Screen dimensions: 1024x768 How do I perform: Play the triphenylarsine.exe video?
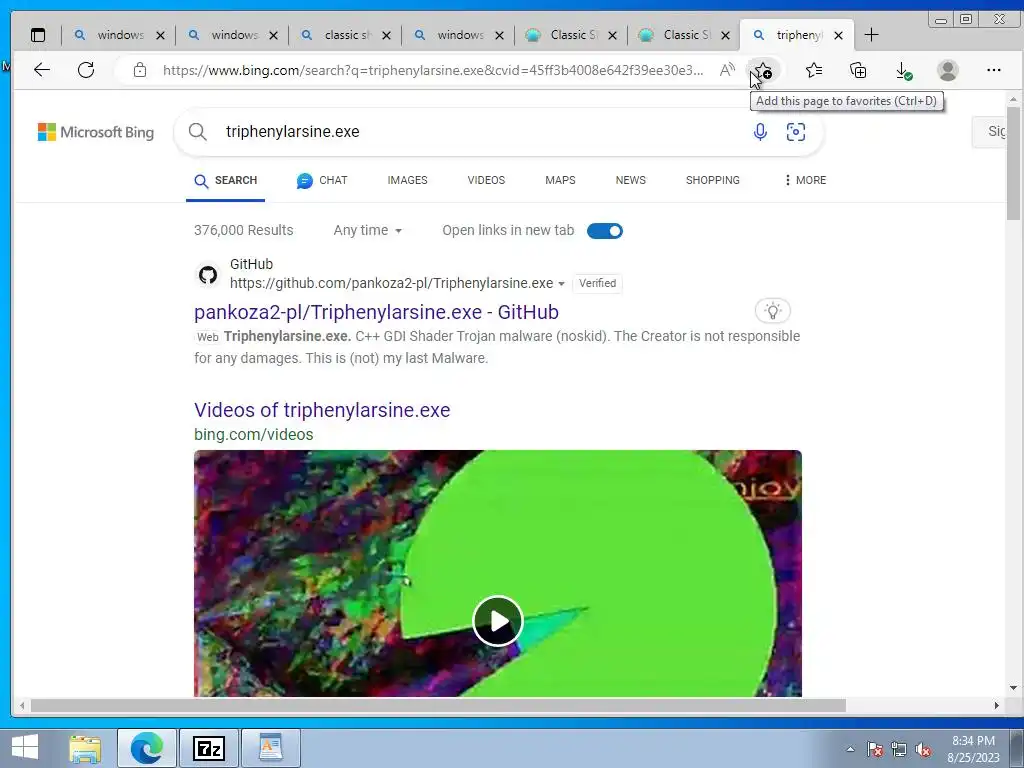[x=498, y=621]
